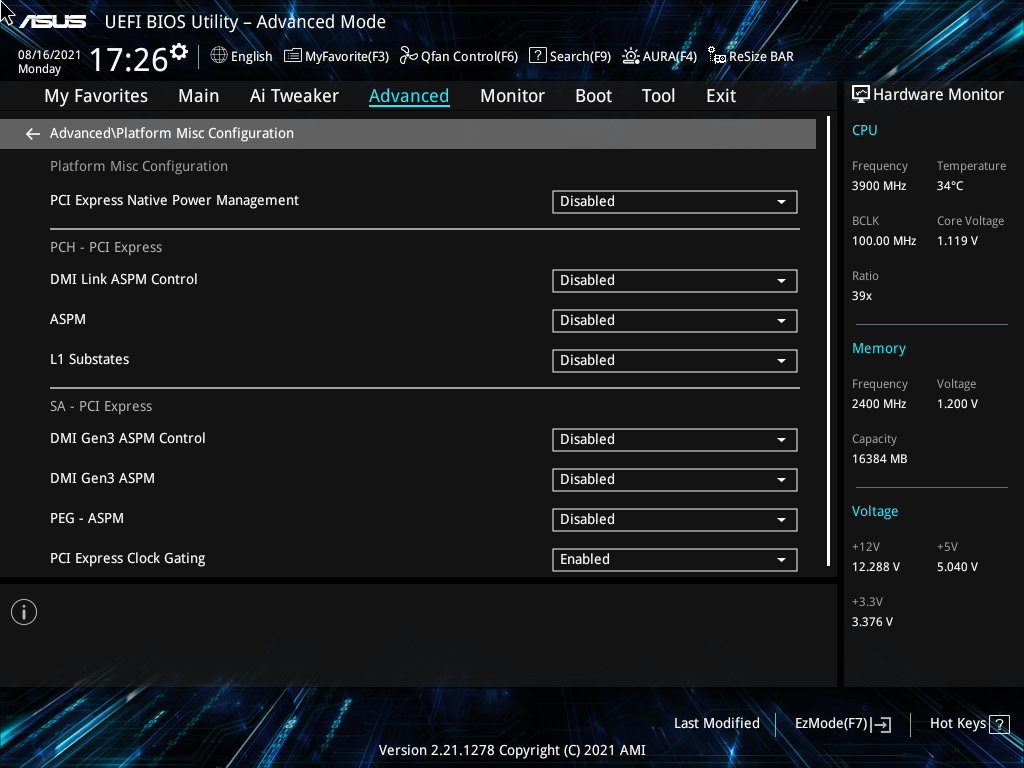Select DMI Link ASPM Control label

[x=123, y=280]
